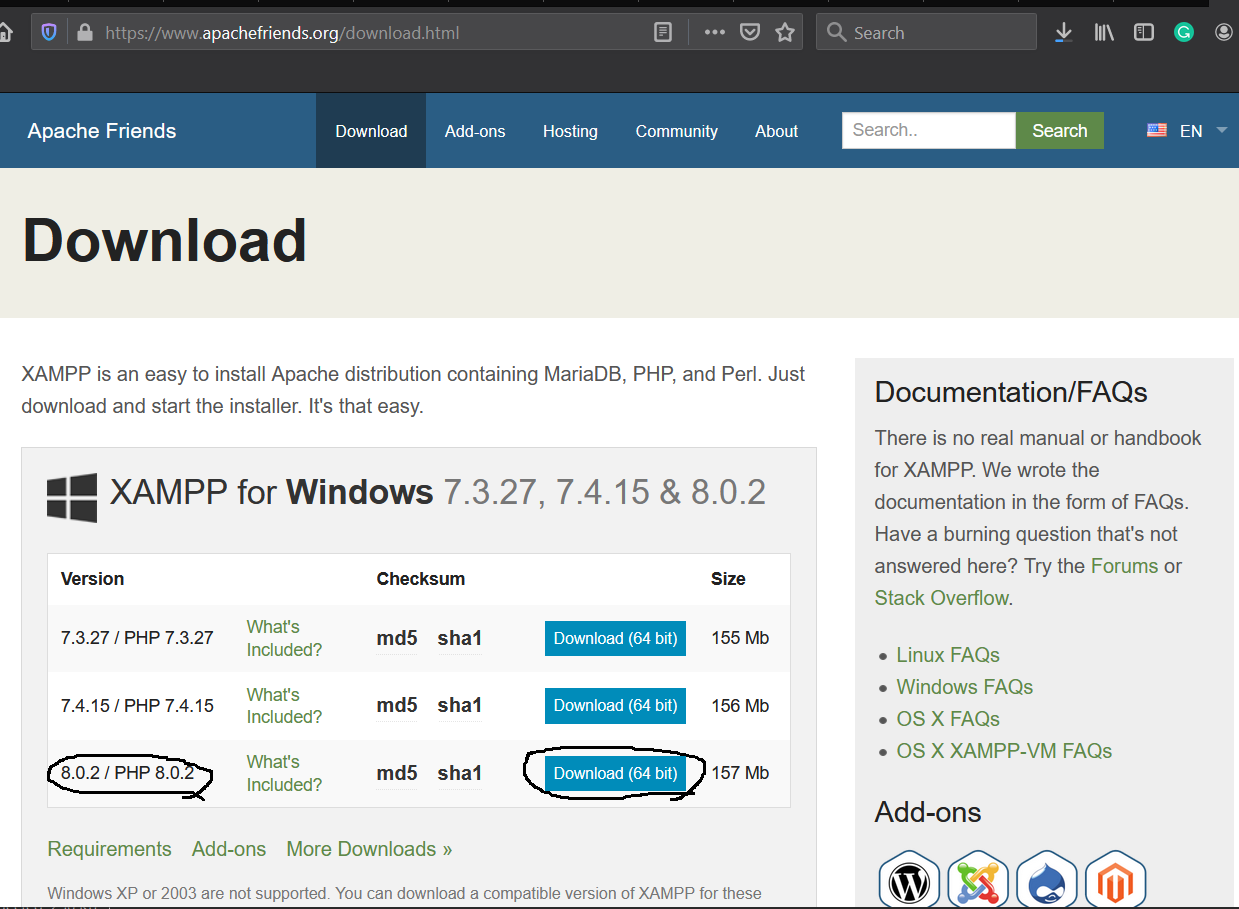The width and height of the screenshot is (1239, 909).
Task: Open the Community nav menu item
Action: click(x=677, y=131)
